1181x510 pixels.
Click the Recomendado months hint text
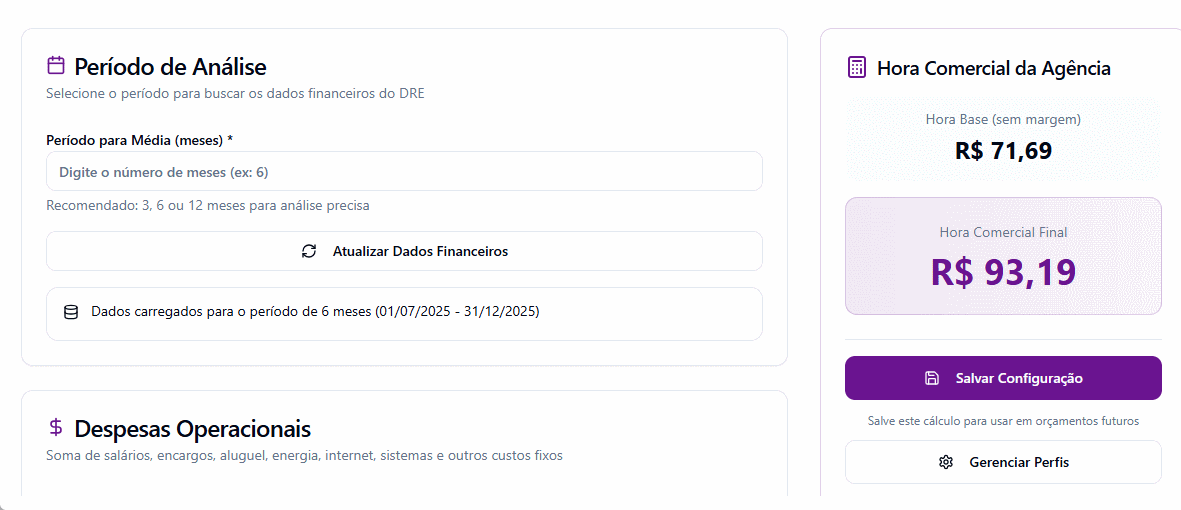[x=208, y=205]
